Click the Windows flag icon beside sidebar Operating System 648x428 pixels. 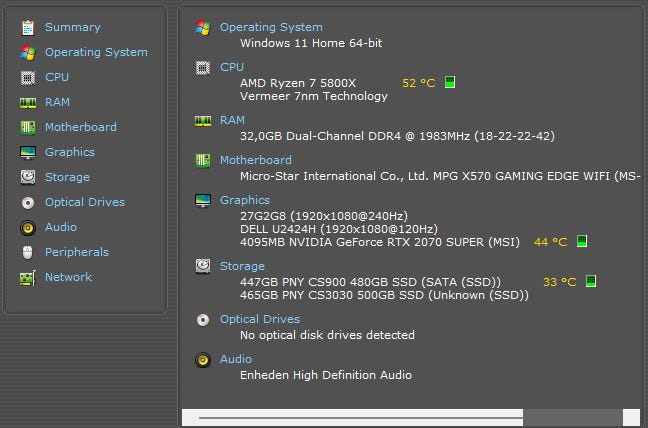[28, 52]
